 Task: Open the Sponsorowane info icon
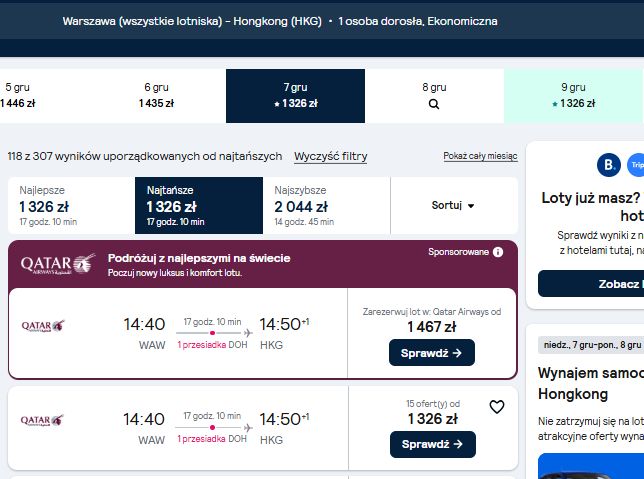(x=498, y=252)
